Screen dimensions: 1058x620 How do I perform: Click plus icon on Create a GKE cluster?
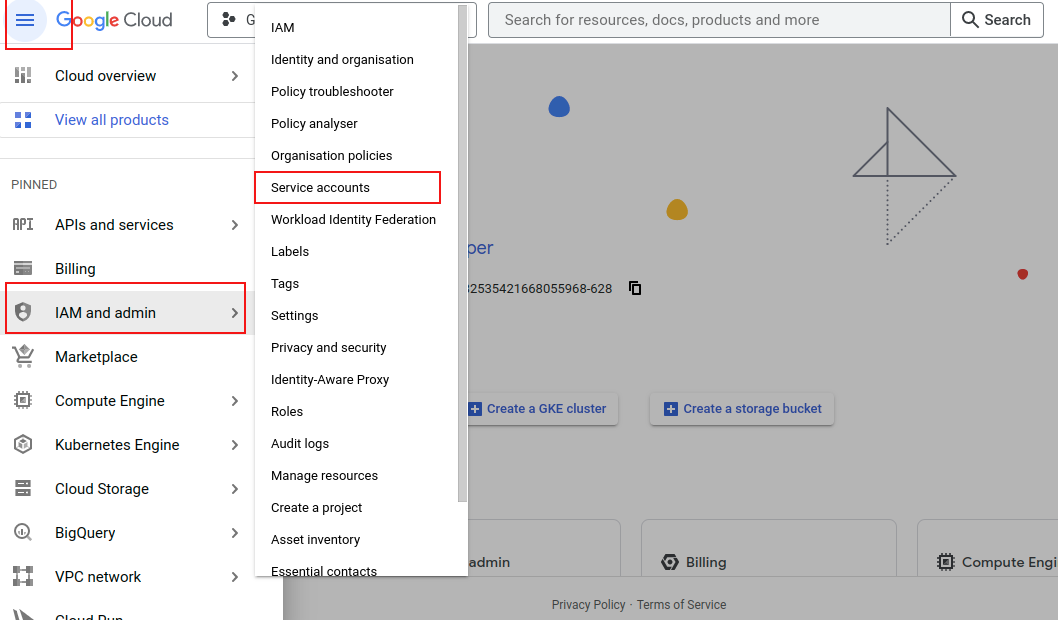(x=475, y=409)
